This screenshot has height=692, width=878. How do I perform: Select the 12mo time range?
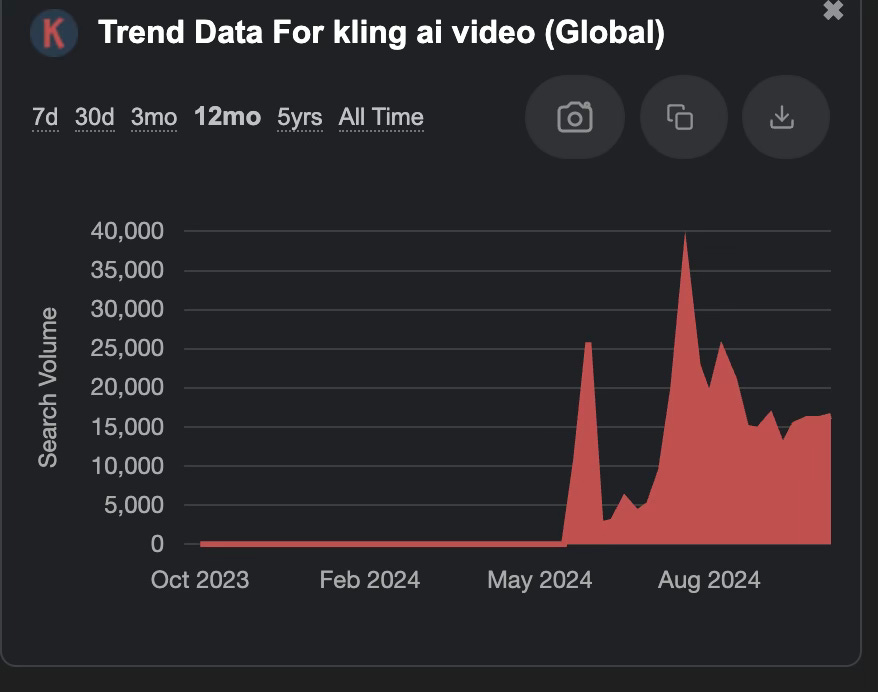pyautogui.click(x=227, y=117)
